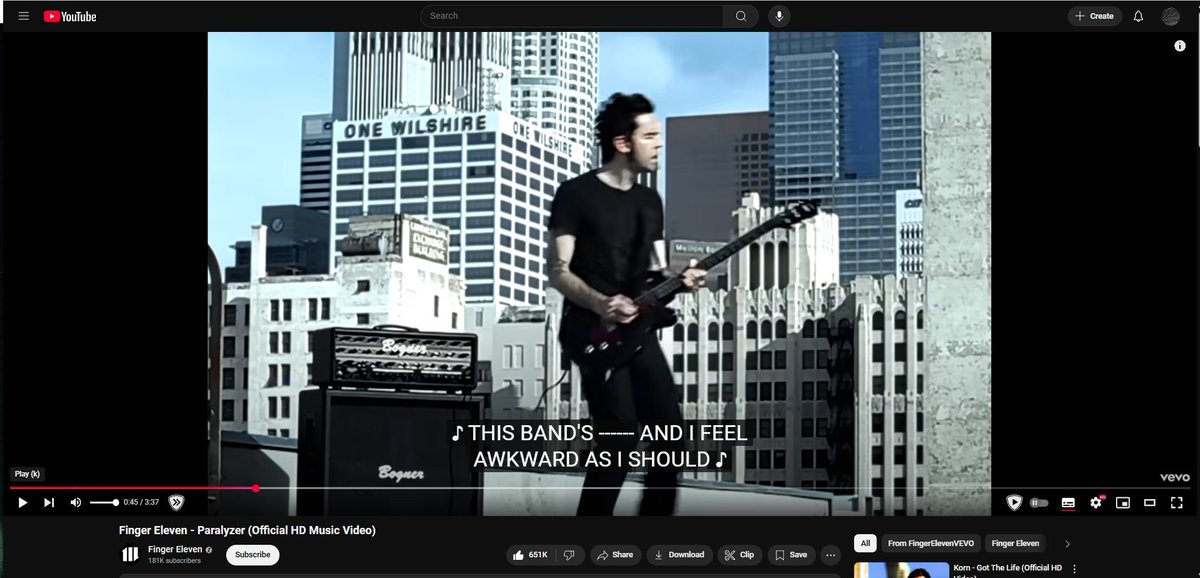This screenshot has width=1200, height=578.
Task: Share this video
Action: (613, 554)
